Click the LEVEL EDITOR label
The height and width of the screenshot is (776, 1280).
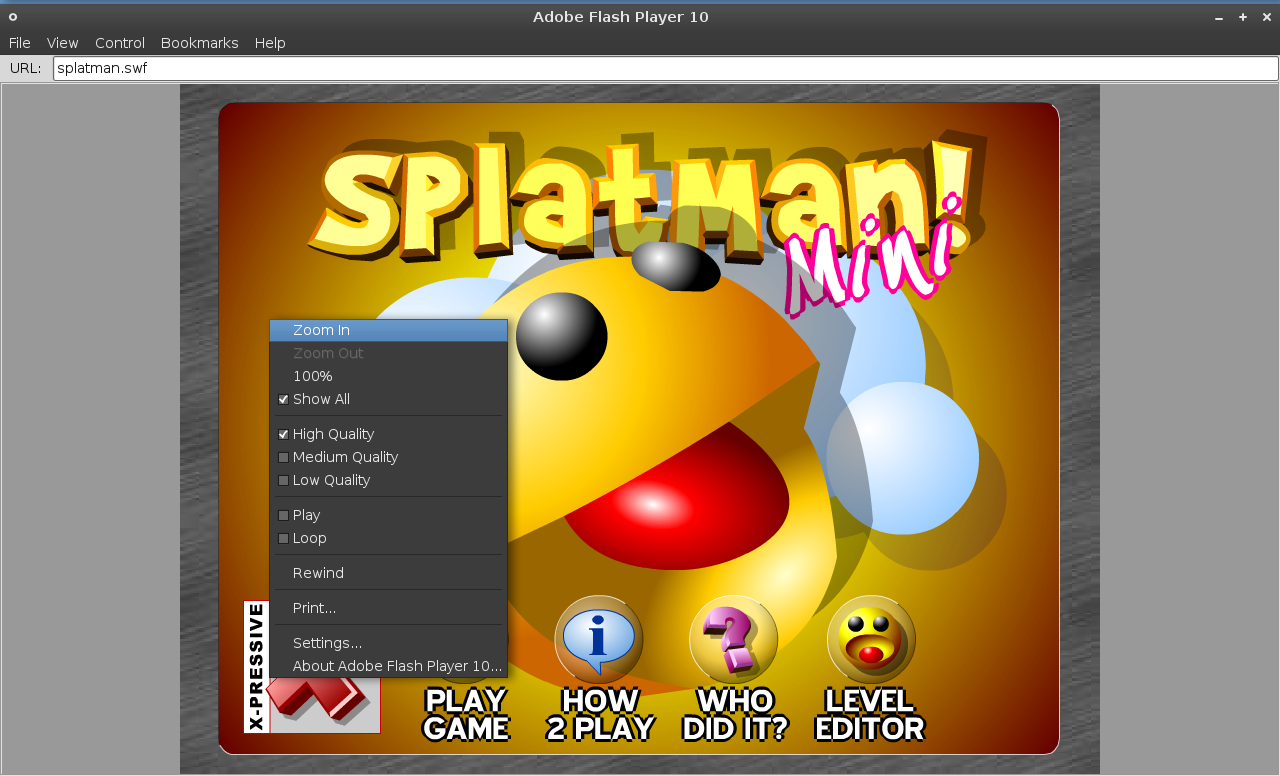pyautogui.click(x=870, y=715)
